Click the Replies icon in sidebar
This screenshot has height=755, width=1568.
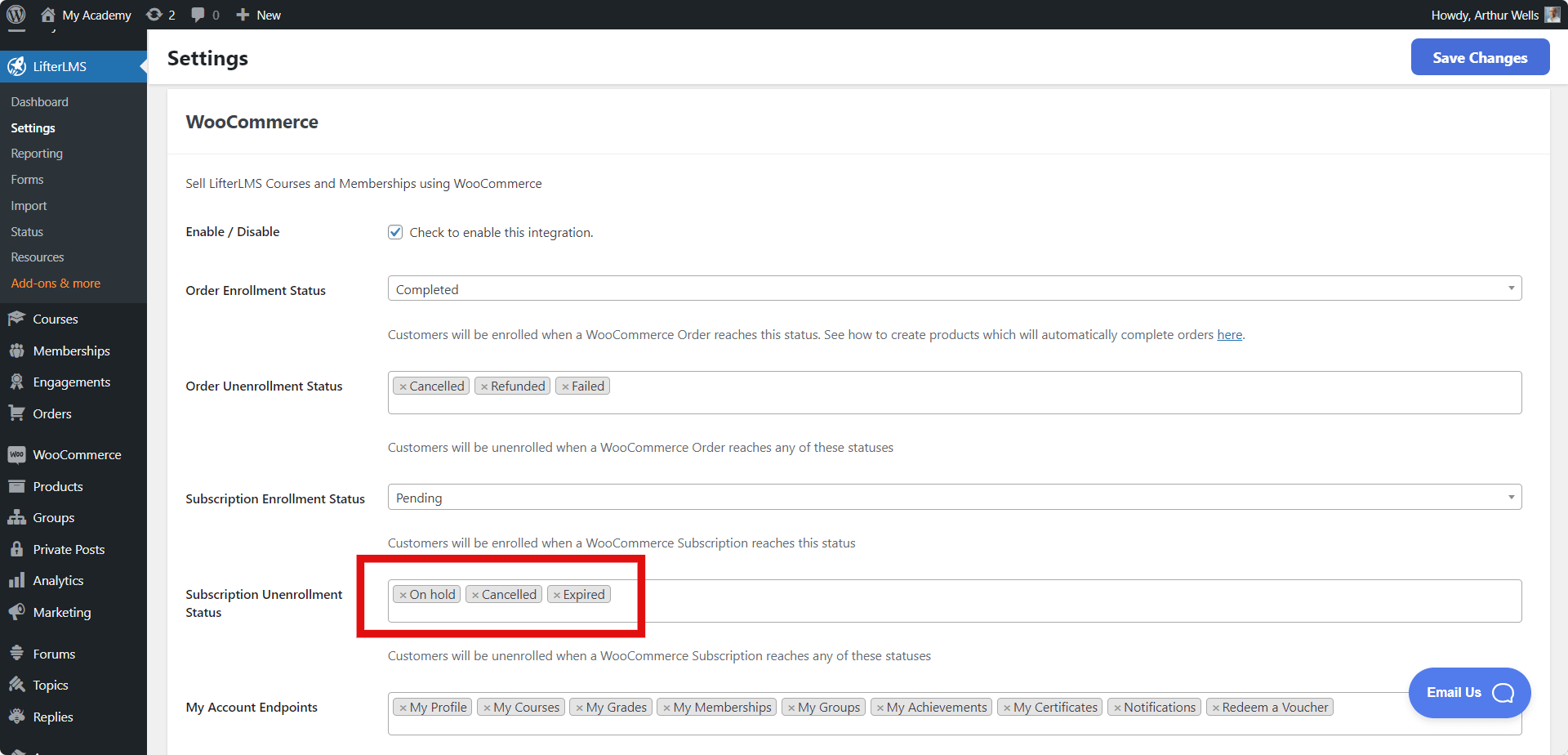[x=16, y=717]
